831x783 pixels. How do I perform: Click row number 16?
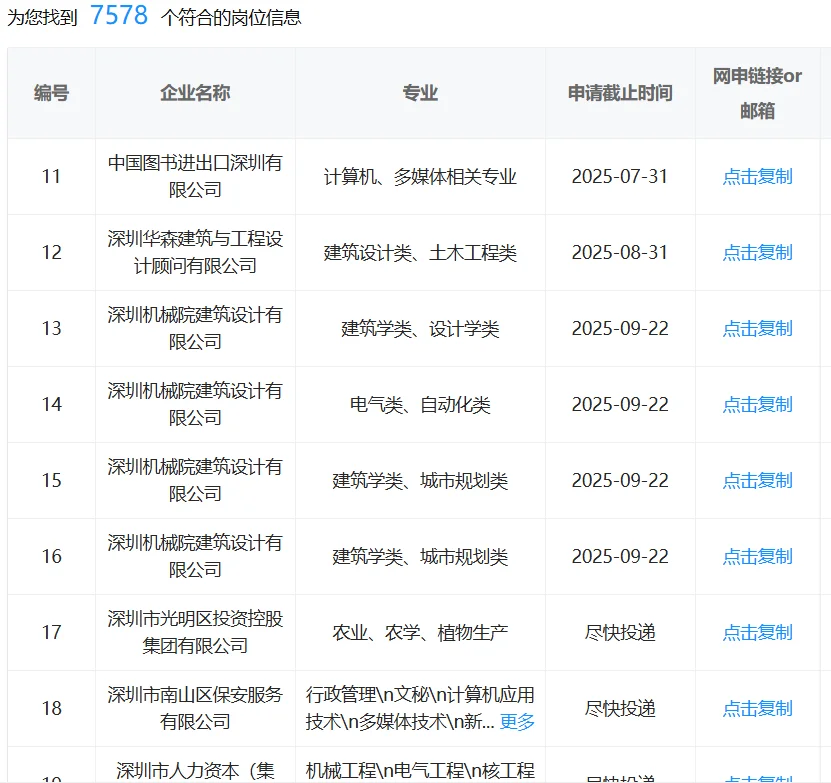(51, 557)
